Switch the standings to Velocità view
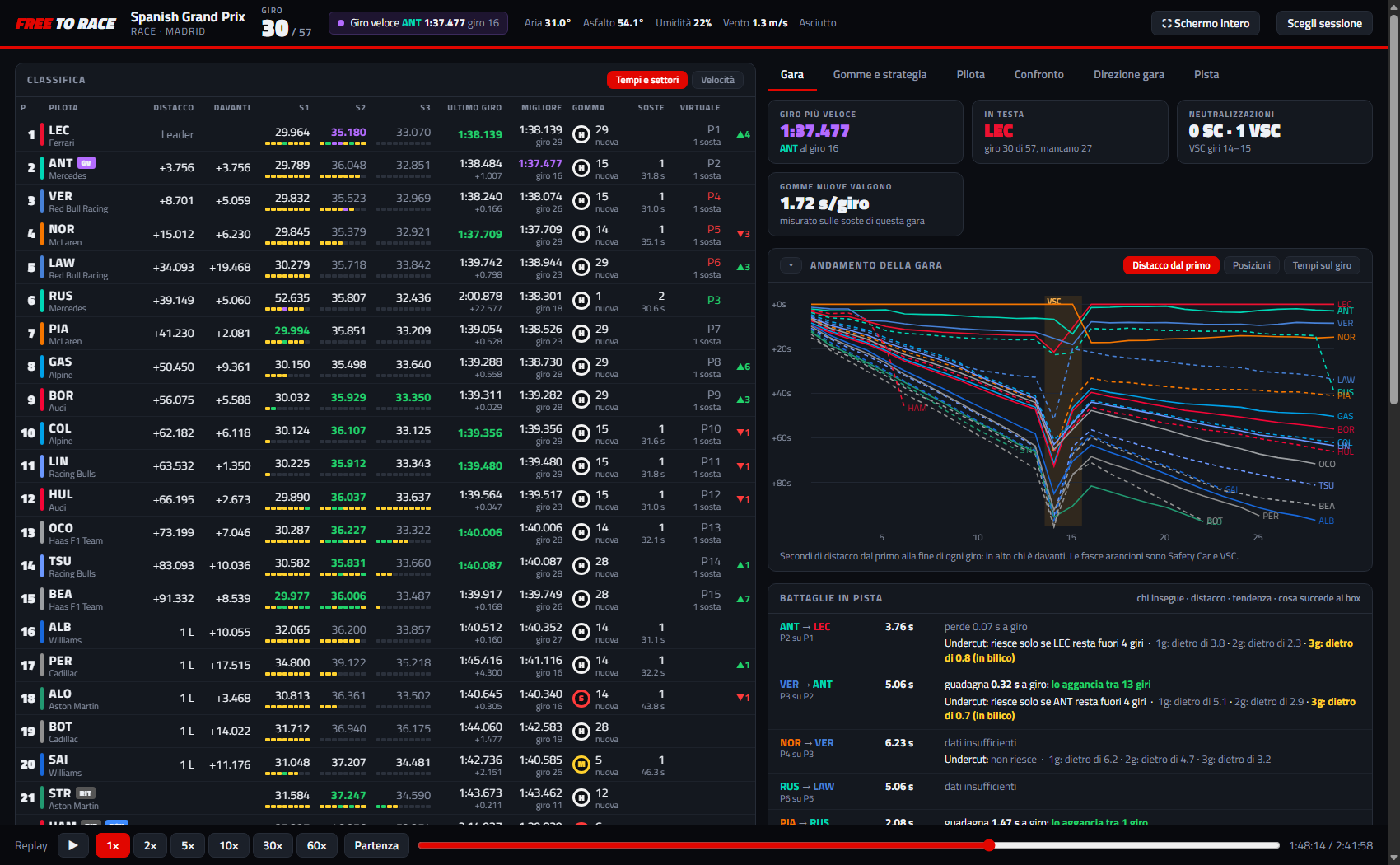1400x865 pixels. point(717,80)
